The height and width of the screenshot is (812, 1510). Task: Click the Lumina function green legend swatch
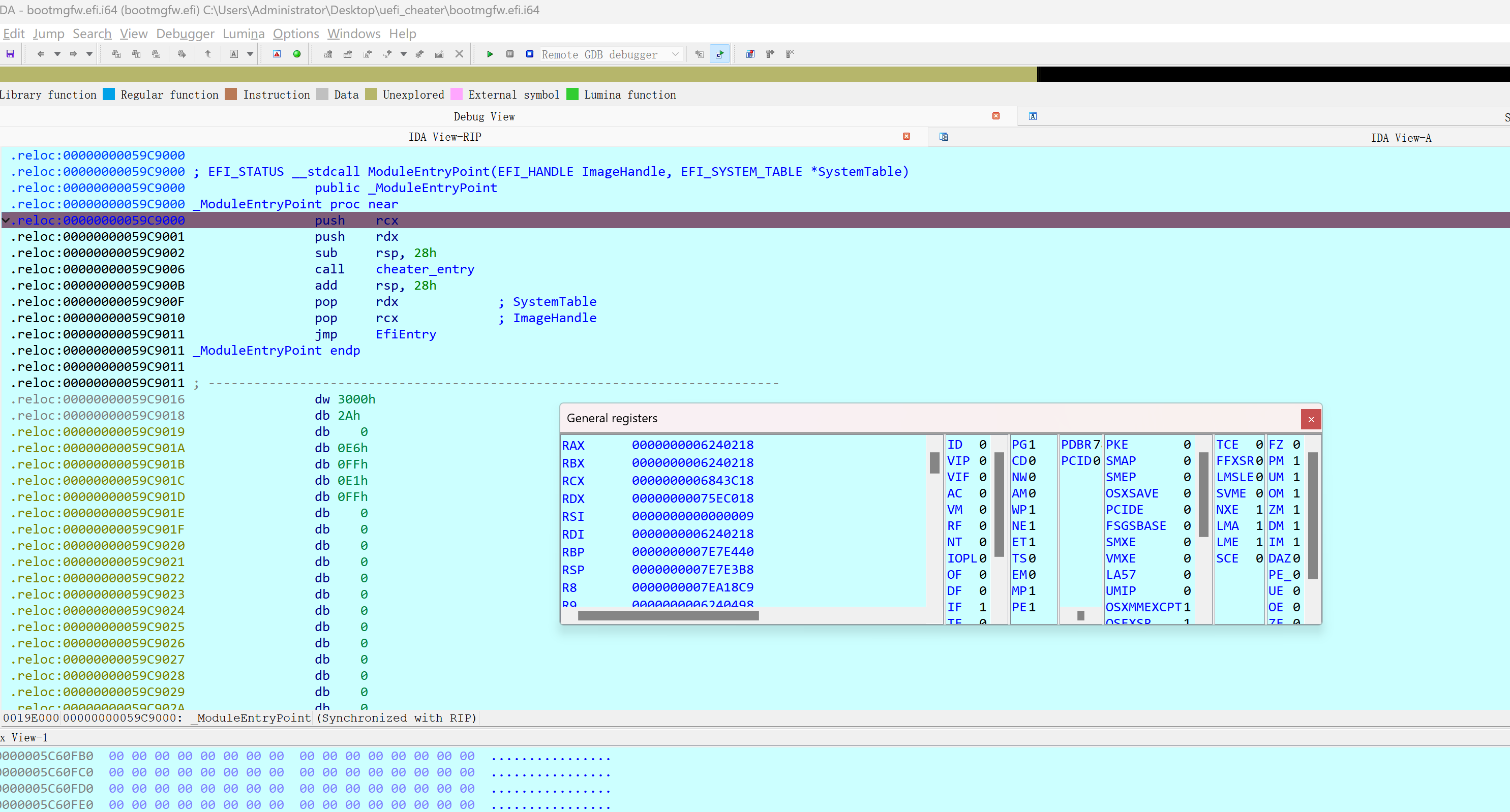[x=572, y=95]
